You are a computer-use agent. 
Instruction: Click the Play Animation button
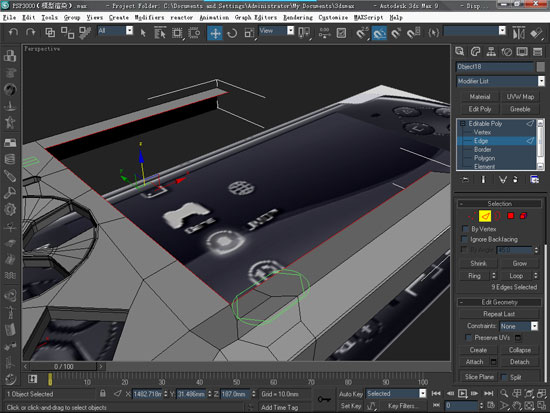coord(462,394)
